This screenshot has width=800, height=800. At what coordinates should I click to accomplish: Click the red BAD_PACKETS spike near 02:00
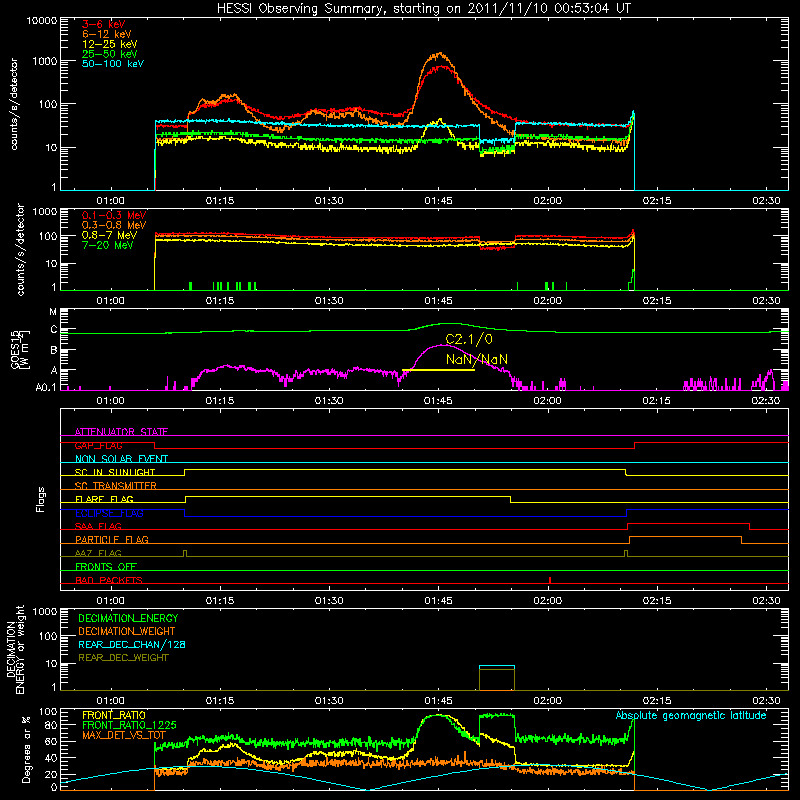coord(549,580)
